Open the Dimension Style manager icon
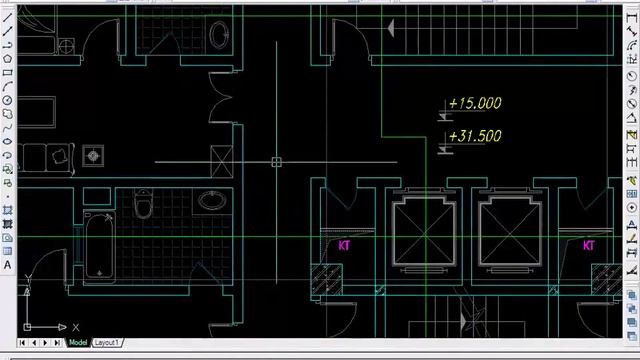Screen dimensions: 640x360 (632, 269)
